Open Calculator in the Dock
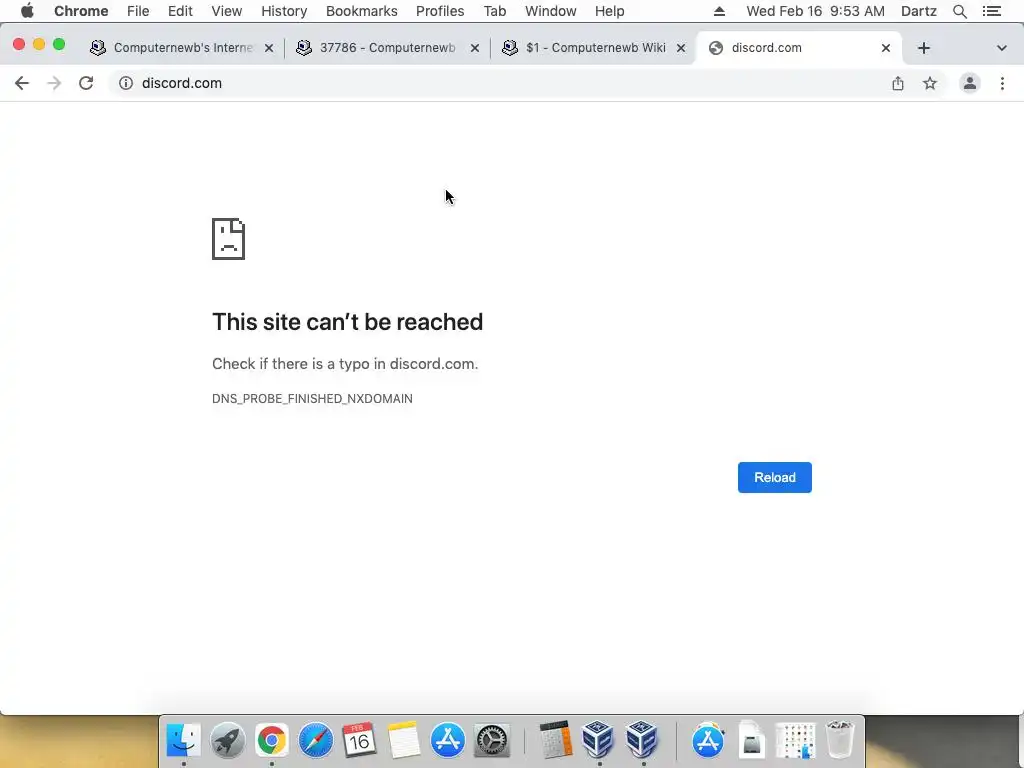1024x768 pixels. (556, 740)
